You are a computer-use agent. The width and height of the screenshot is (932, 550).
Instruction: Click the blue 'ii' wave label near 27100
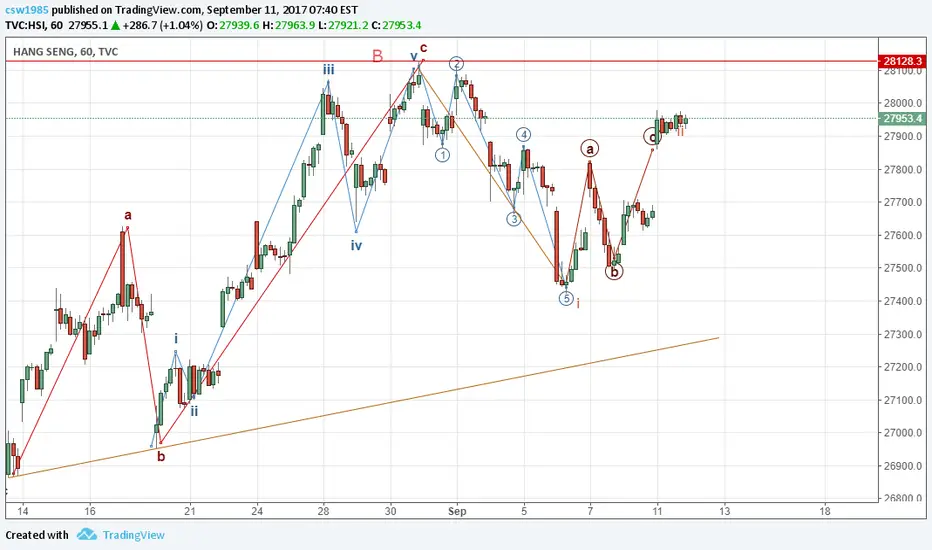[x=194, y=411]
